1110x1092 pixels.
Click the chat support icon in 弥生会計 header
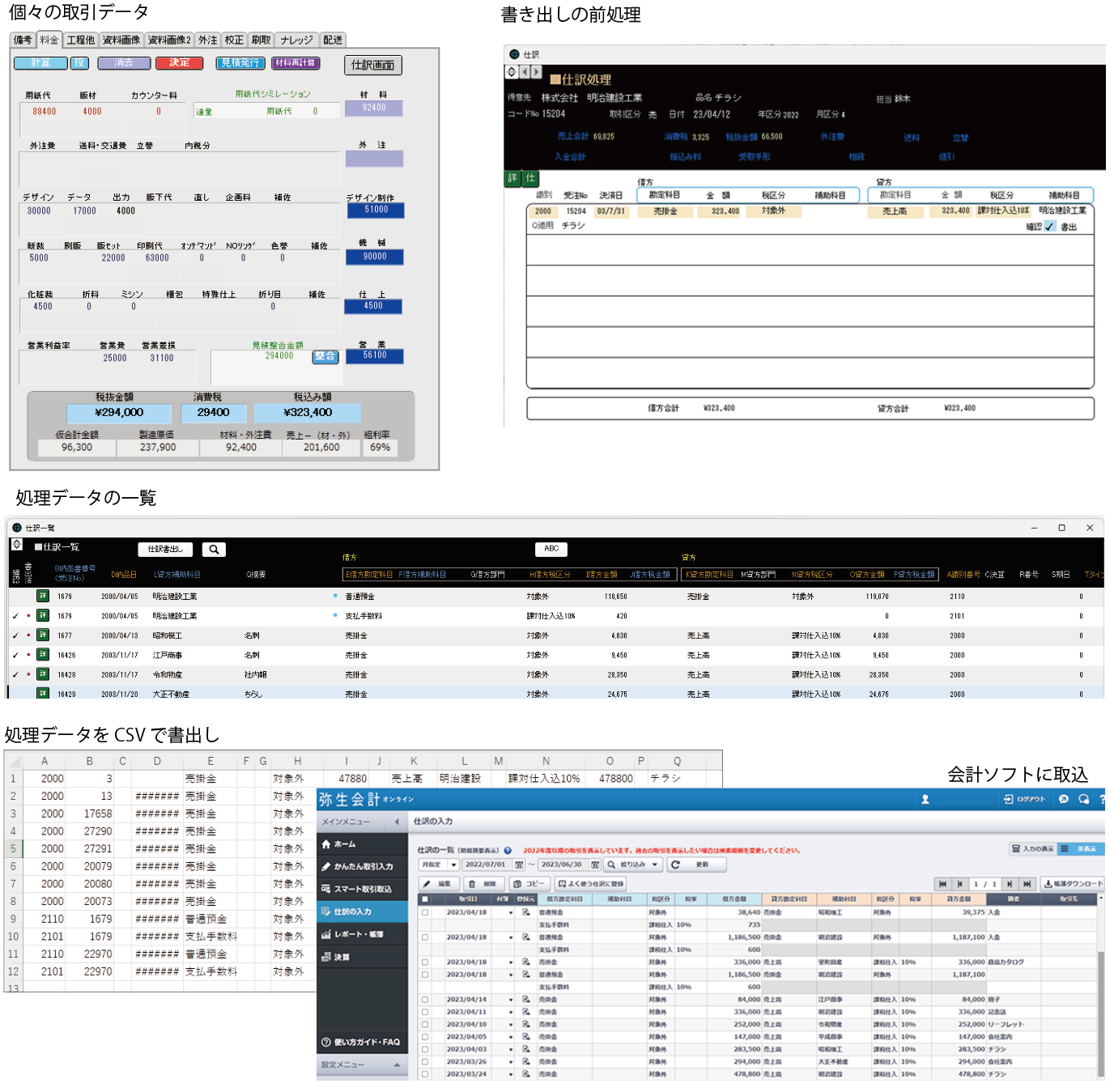pos(1083,799)
